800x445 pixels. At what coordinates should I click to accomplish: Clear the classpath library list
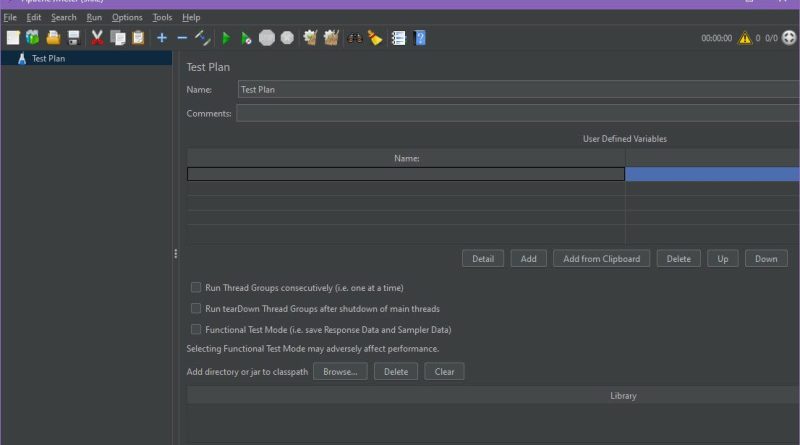click(444, 372)
